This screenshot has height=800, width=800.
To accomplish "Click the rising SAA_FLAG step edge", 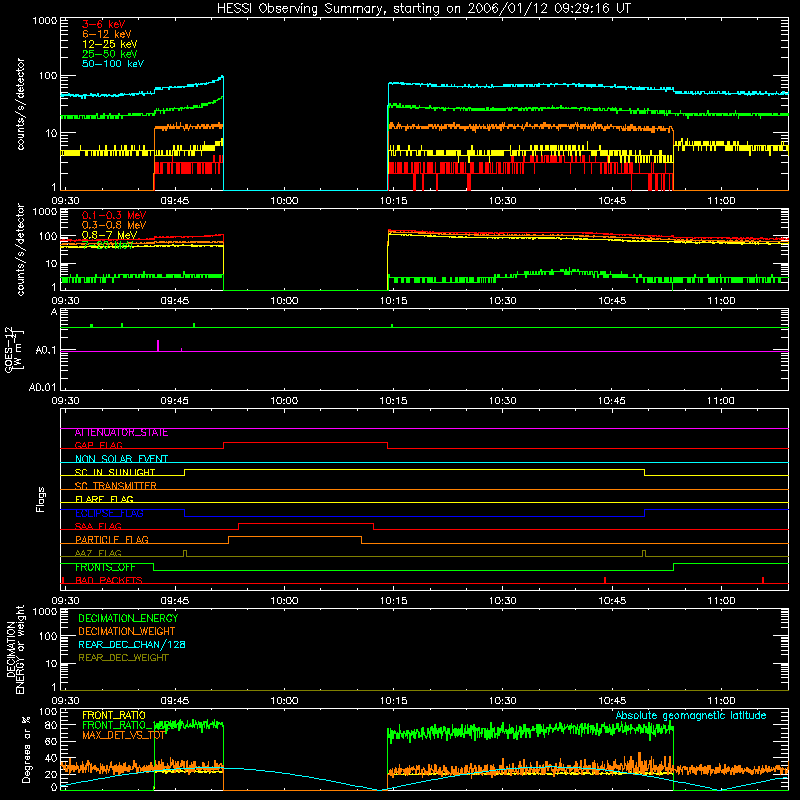I will (x=239, y=527).
